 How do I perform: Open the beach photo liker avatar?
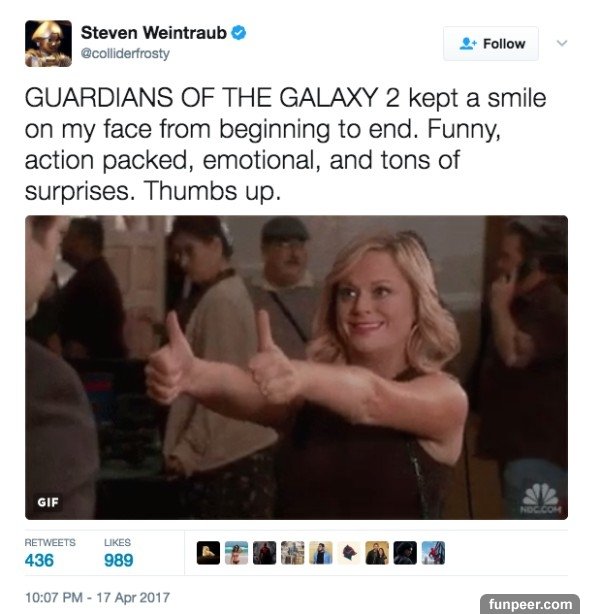tap(236, 553)
